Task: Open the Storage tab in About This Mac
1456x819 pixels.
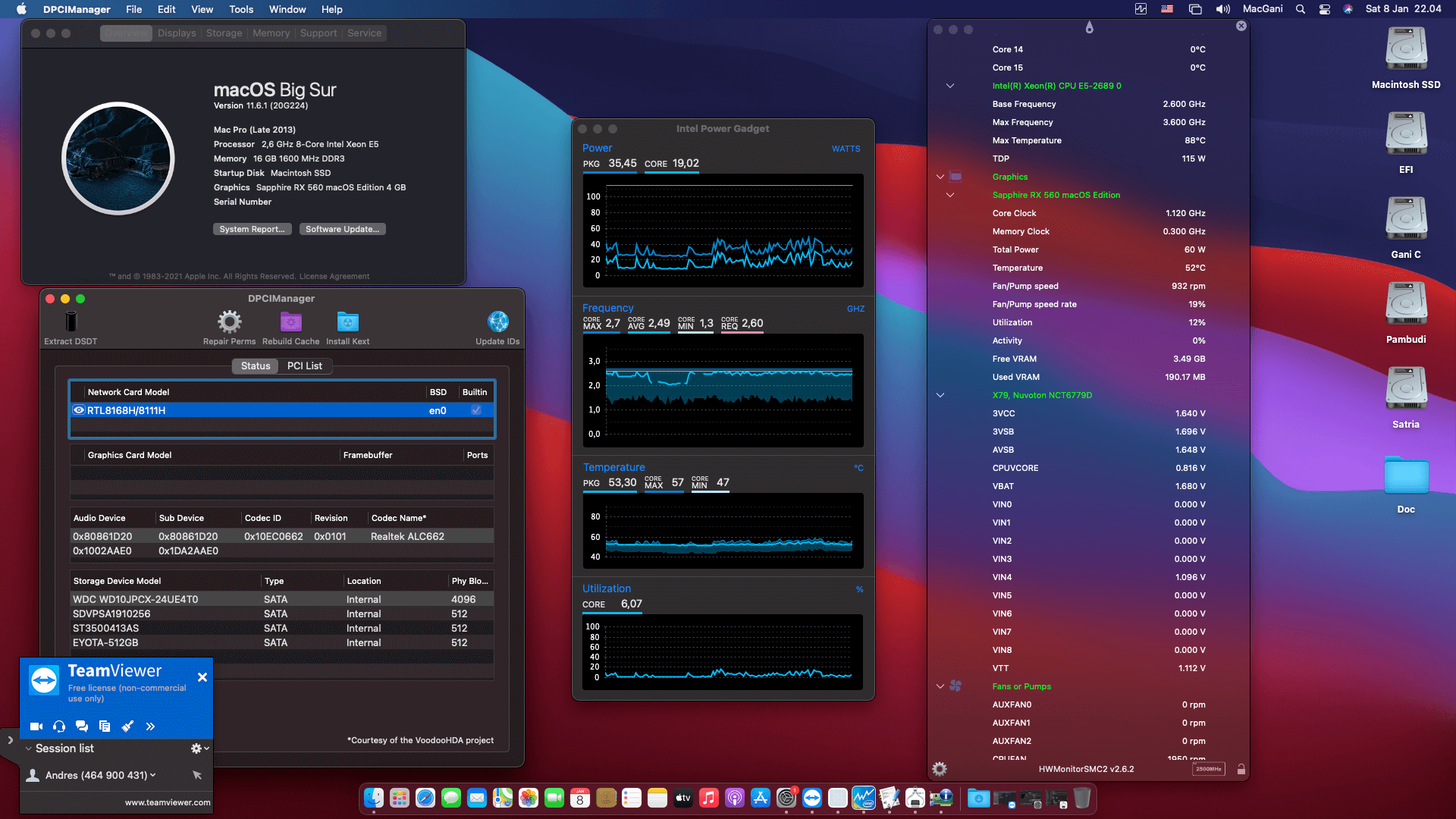Action: (x=224, y=33)
